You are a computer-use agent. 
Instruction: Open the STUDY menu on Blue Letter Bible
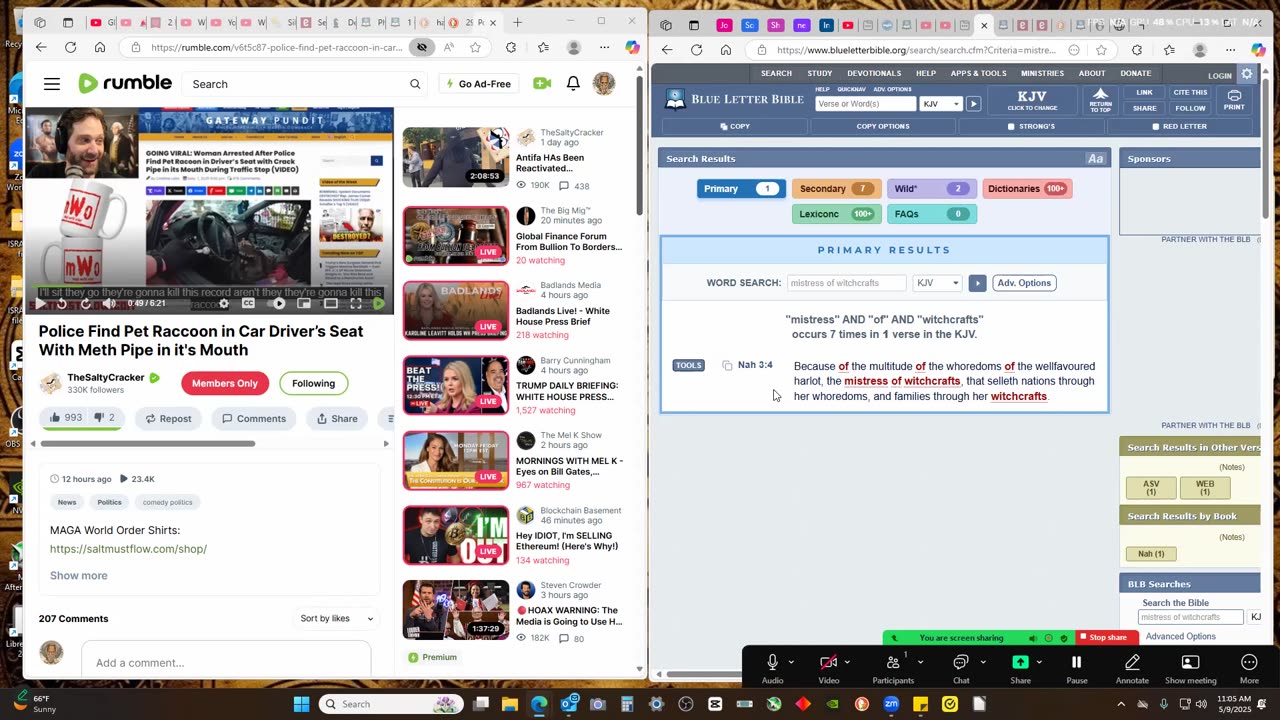819,73
